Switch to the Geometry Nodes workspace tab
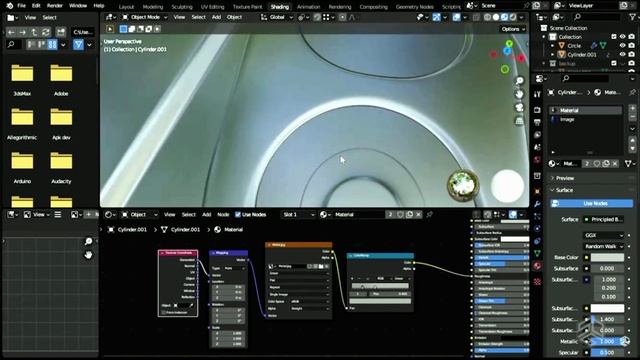This screenshot has width=640, height=360. [x=414, y=7]
